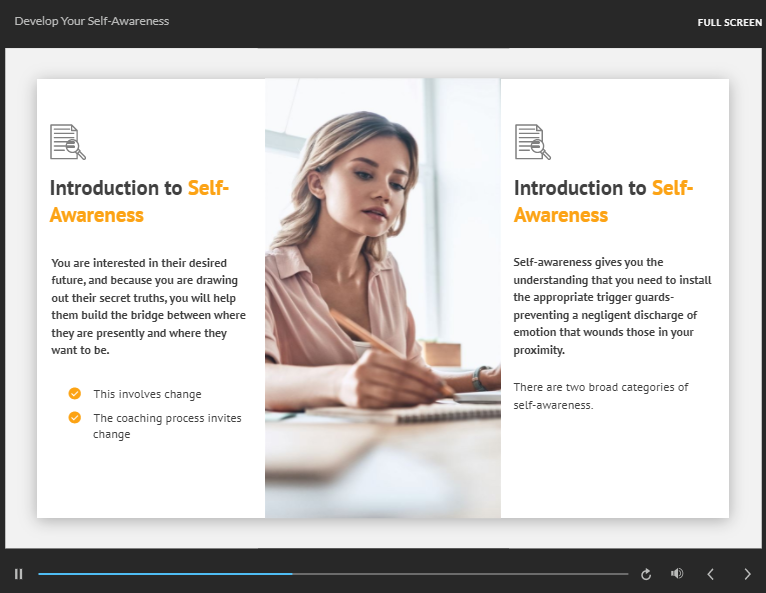Select 'The coaching process invites change' text
Image resolution: width=766 pixels, height=593 pixels.
pos(167,426)
